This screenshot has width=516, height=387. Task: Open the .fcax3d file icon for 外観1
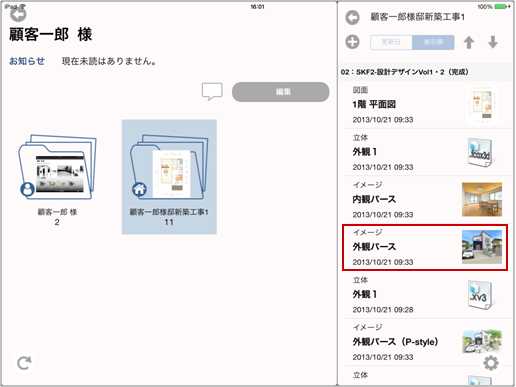coord(480,152)
